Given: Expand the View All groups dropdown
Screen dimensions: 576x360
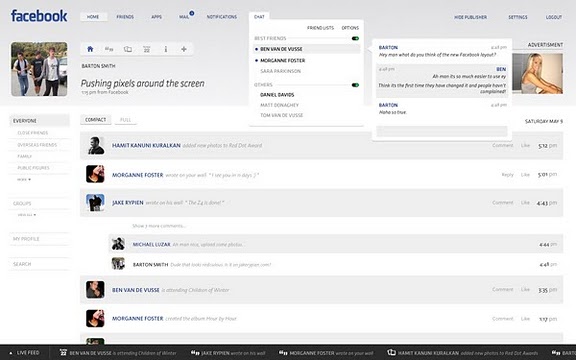Looking at the screenshot, I should point(27,215).
